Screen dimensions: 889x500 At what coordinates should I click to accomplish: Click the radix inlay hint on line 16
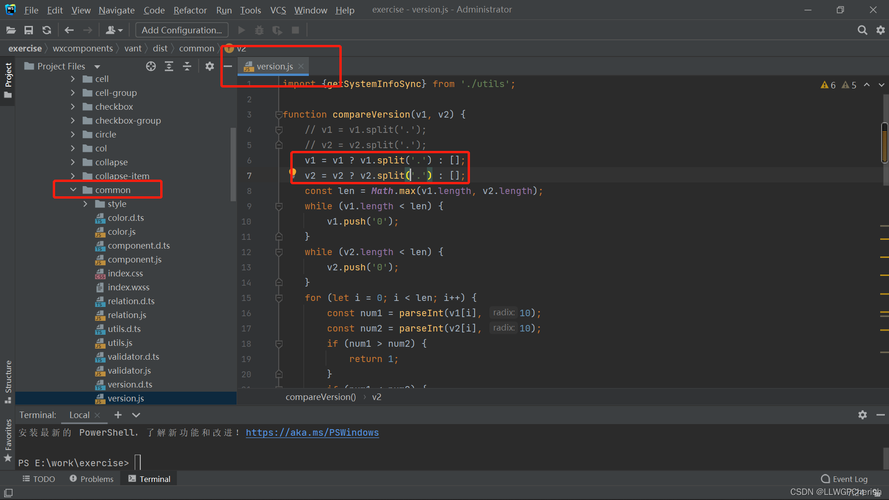click(x=503, y=312)
